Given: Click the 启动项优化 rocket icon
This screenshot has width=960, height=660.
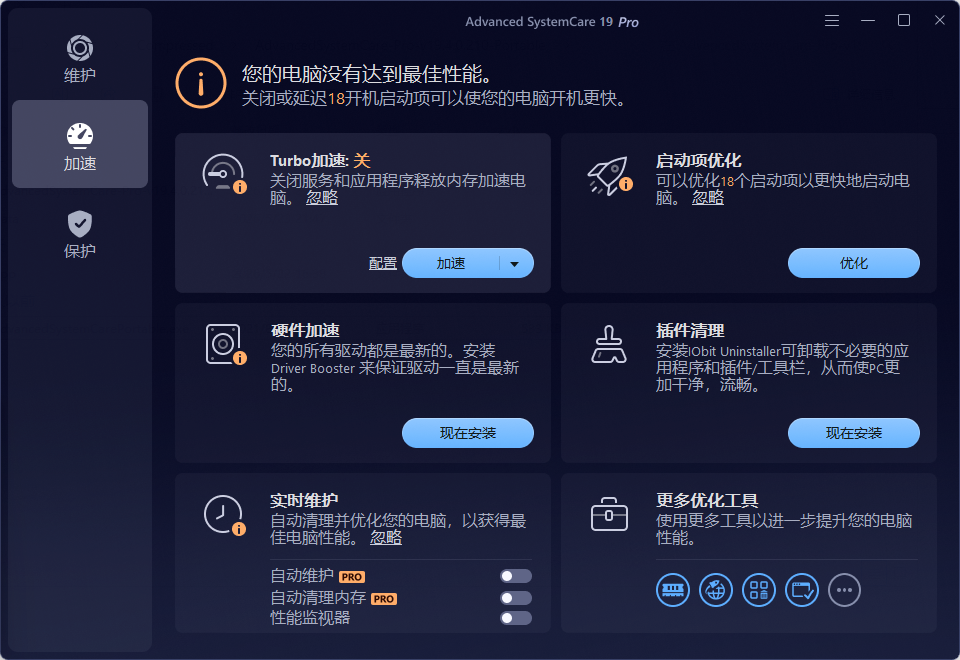Looking at the screenshot, I should click(x=610, y=175).
